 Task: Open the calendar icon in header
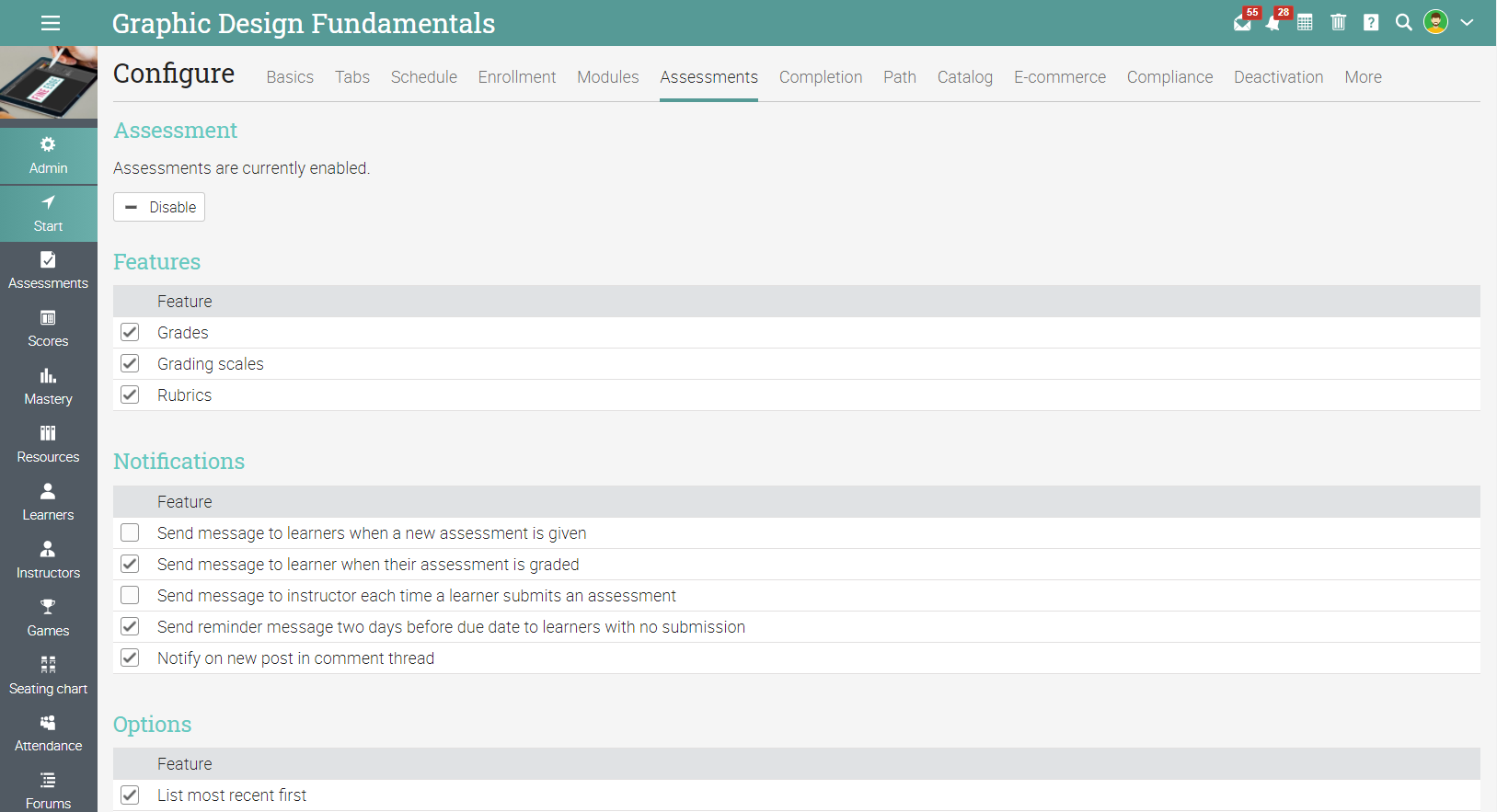pos(1305,22)
